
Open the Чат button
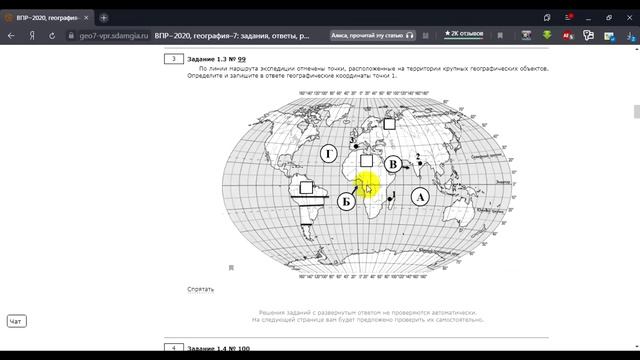click(17, 321)
